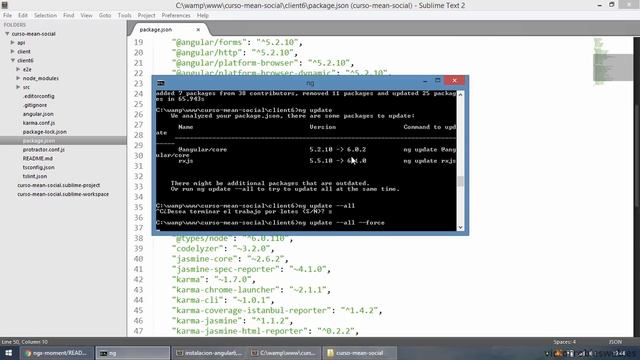The width and height of the screenshot is (640, 360).
Task: Switch to Chrome ngx-moment README taskbar item
Action: tap(57, 353)
